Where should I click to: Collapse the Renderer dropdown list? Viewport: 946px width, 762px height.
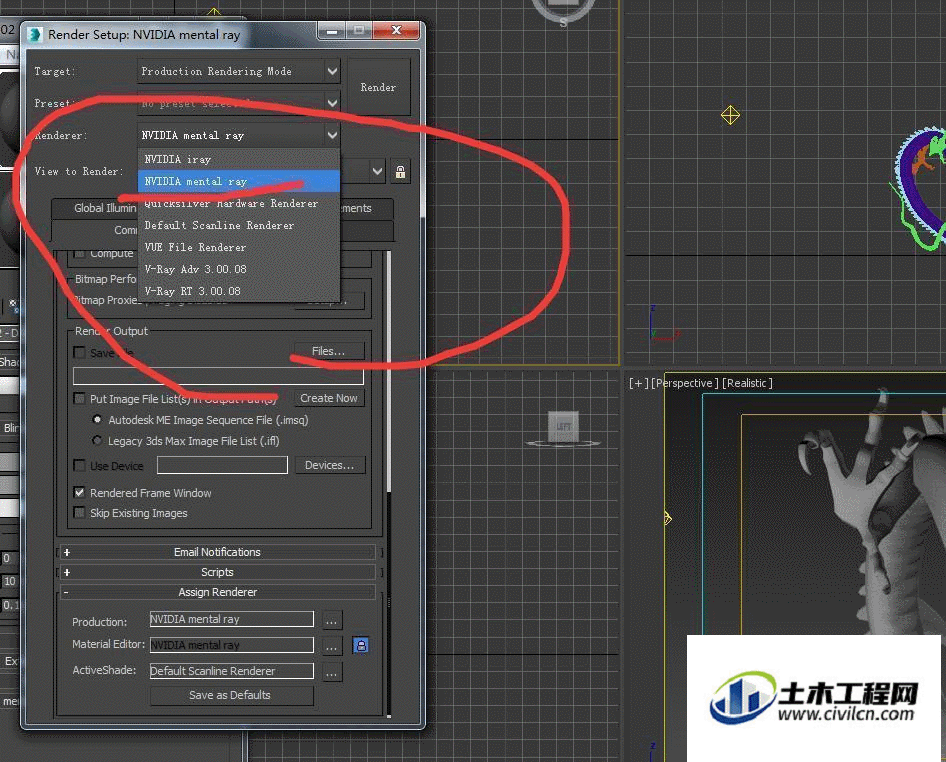tap(332, 135)
